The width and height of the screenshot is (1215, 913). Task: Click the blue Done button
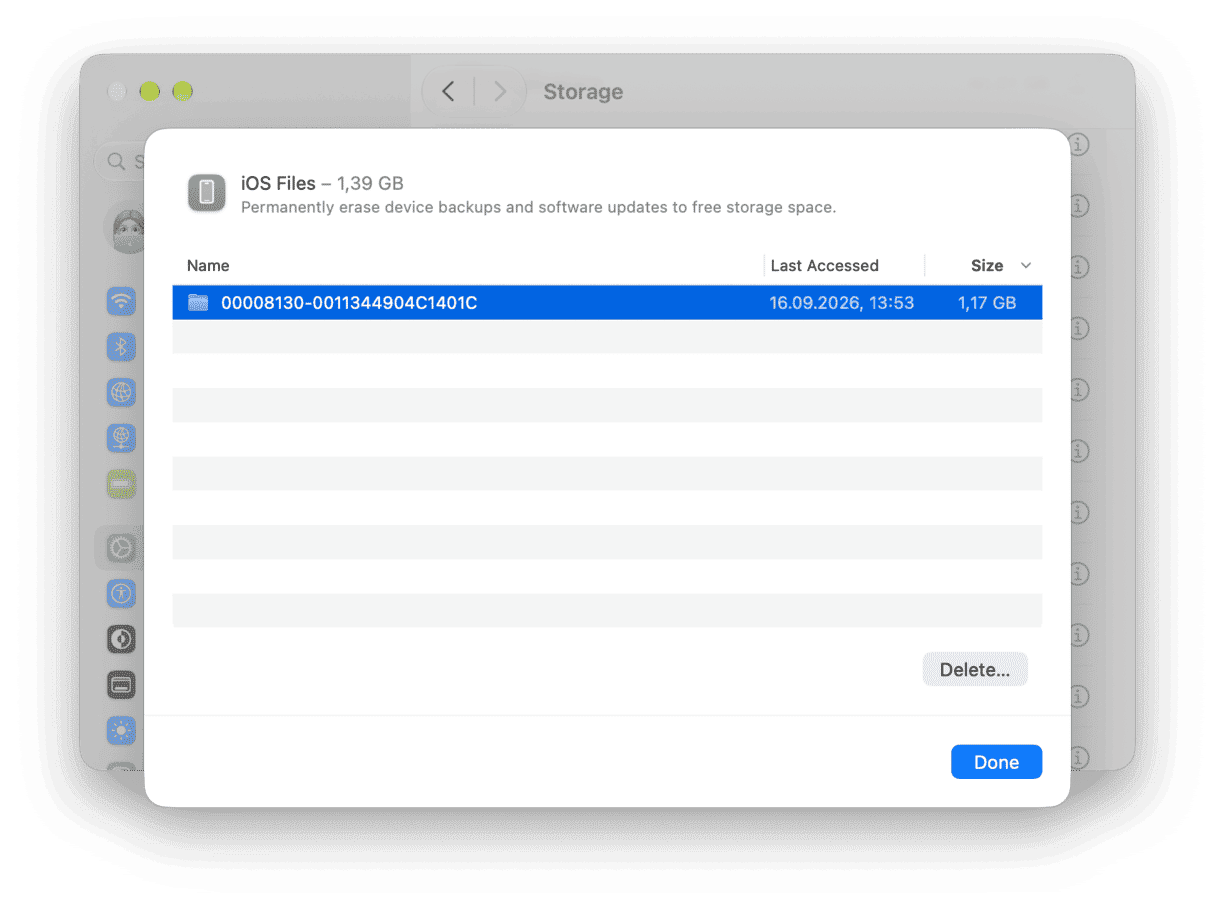[x=996, y=762]
